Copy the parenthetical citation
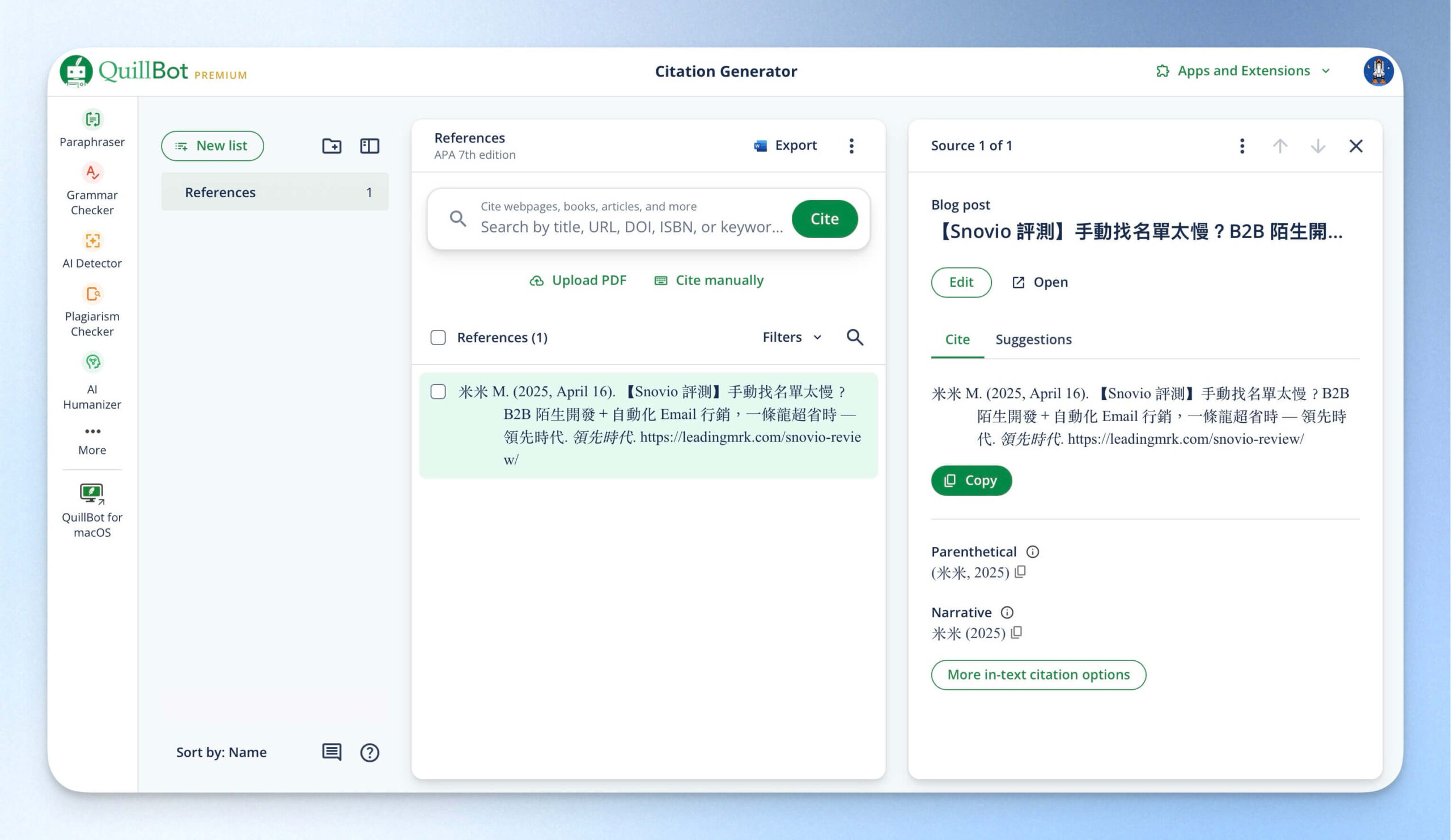The height and width of the screenshot is (840, 1451). (1020, 572)
